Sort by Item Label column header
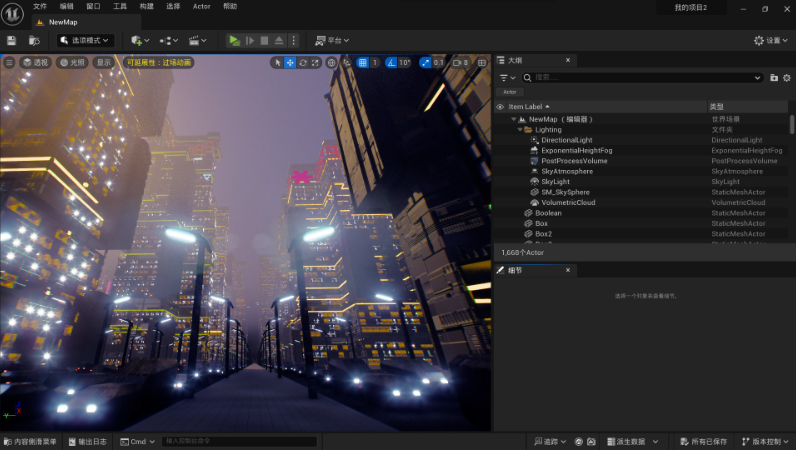796x450 pixels. [607, 107]
